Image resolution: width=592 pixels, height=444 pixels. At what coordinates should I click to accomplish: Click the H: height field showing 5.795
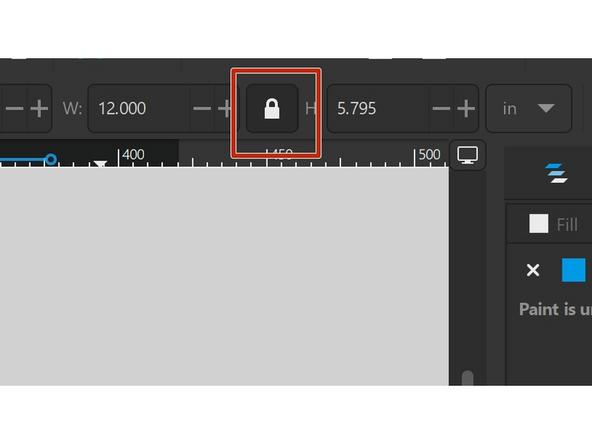(378, 108)
